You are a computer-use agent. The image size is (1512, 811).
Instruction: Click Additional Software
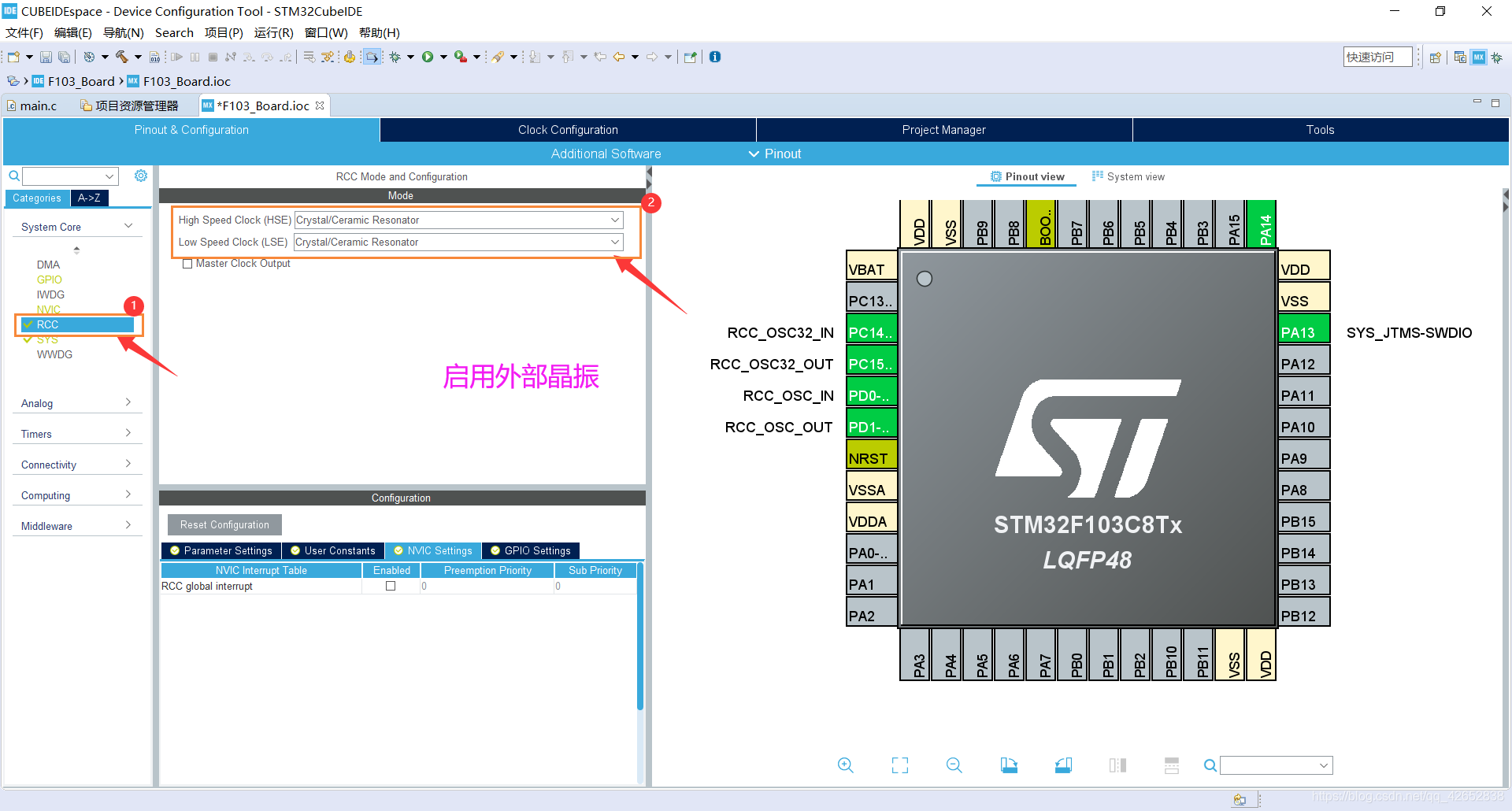[x=606, y=154]
